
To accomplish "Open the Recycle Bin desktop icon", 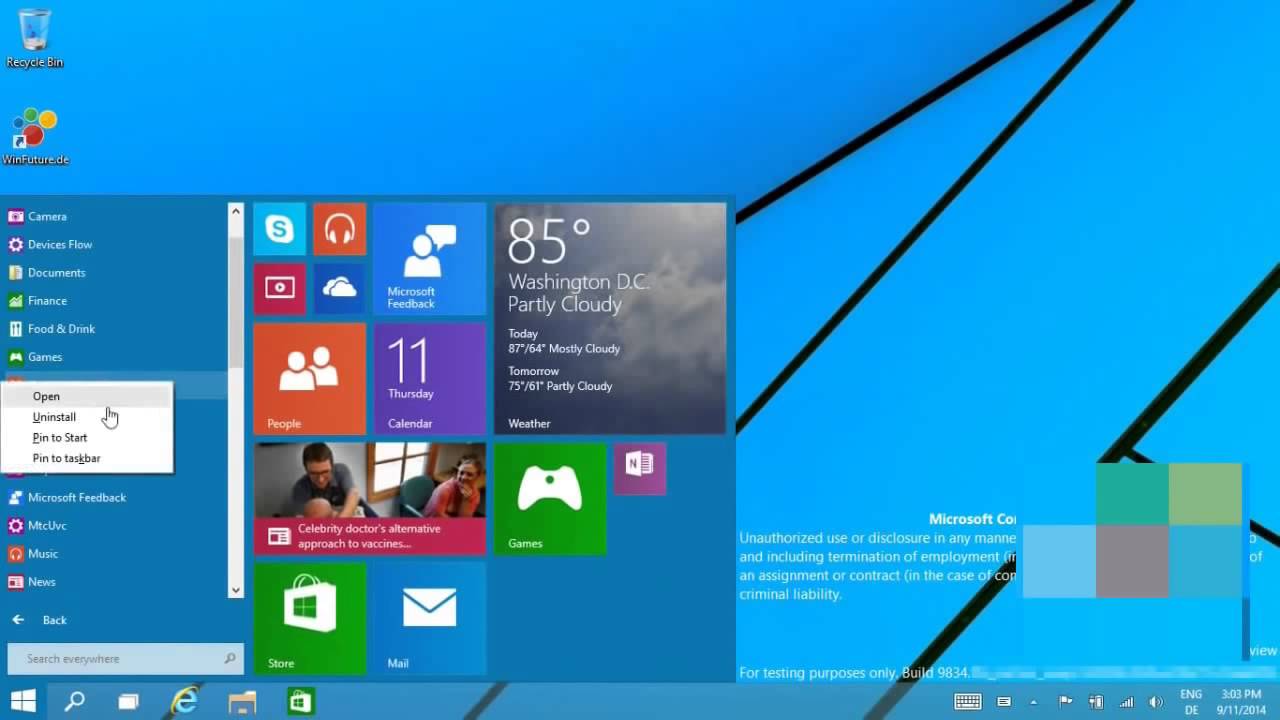I will click(34, 38).
